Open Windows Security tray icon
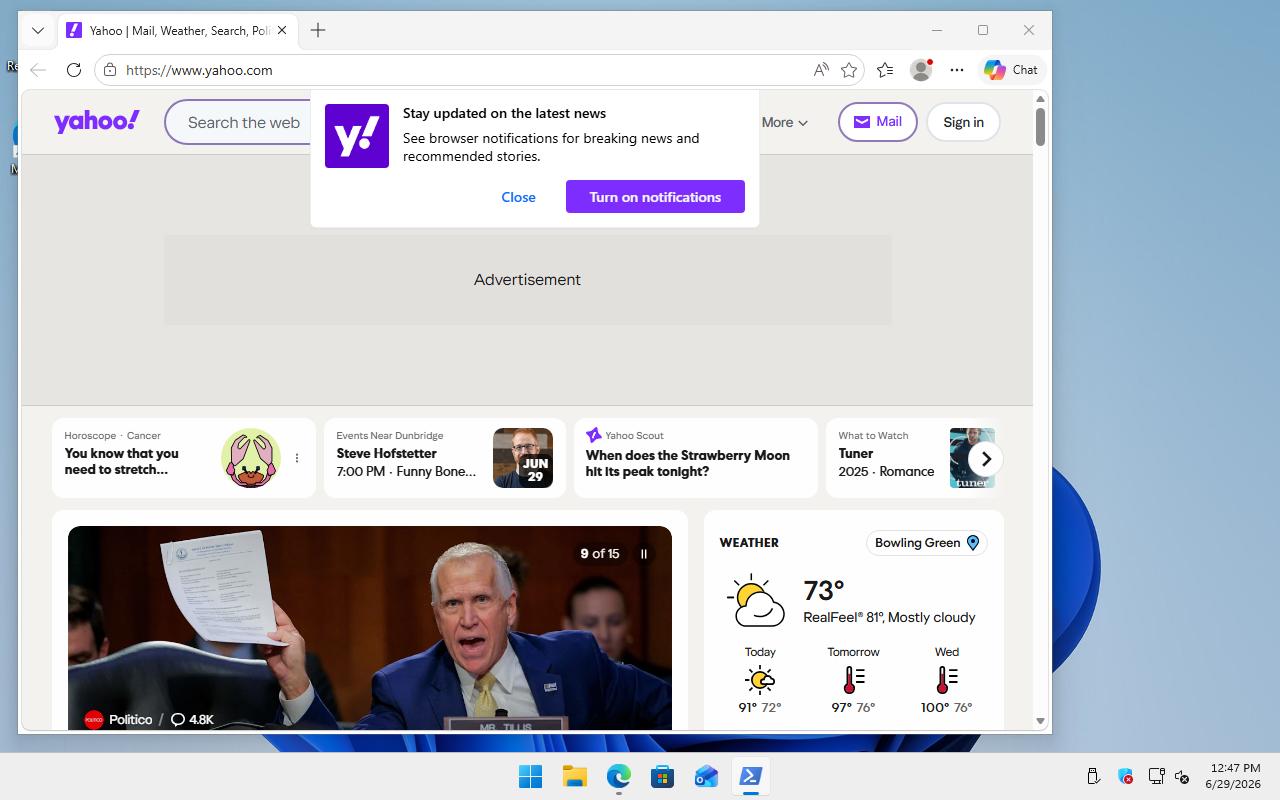This screenshot has height=800, width=1280. (1125, 776)
